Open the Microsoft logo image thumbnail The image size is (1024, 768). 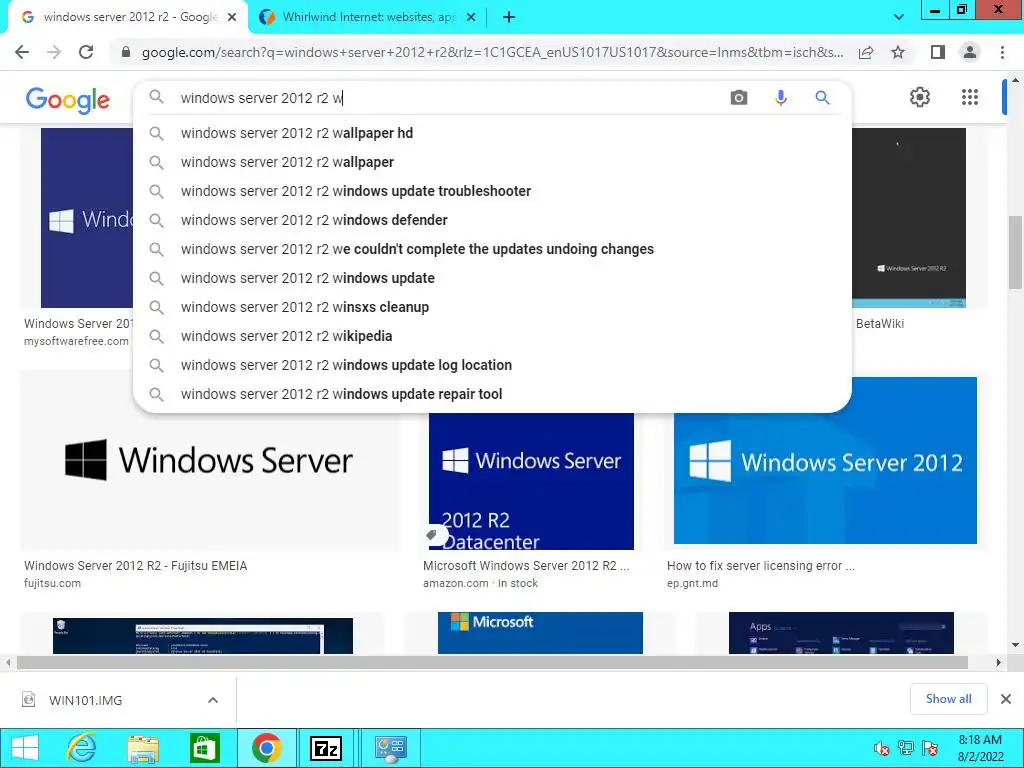click(x=540, y=633)
